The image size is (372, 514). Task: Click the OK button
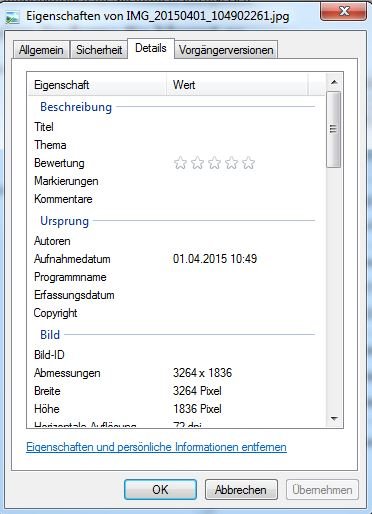[160, 490]
